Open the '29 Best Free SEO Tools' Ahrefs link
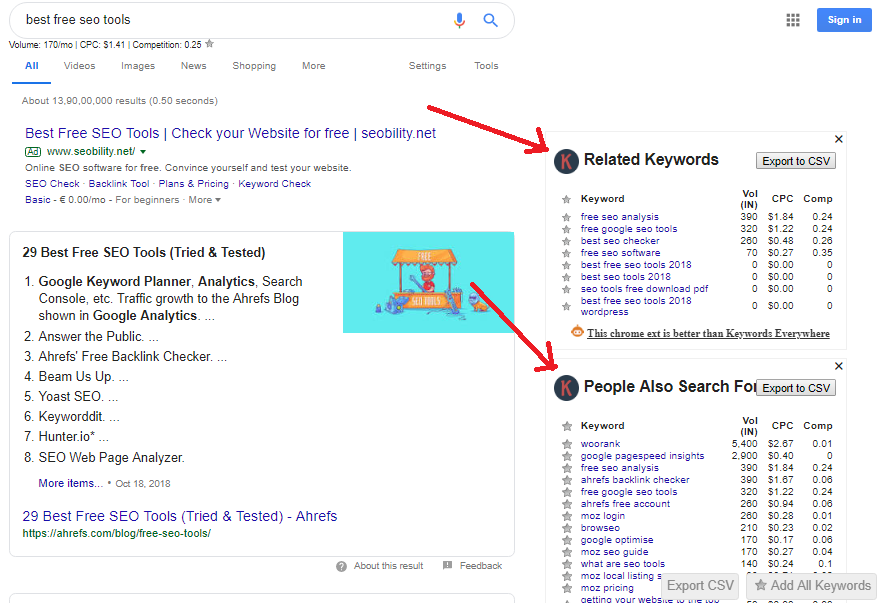This screenshot has height=603, width=879. point(180,516)
